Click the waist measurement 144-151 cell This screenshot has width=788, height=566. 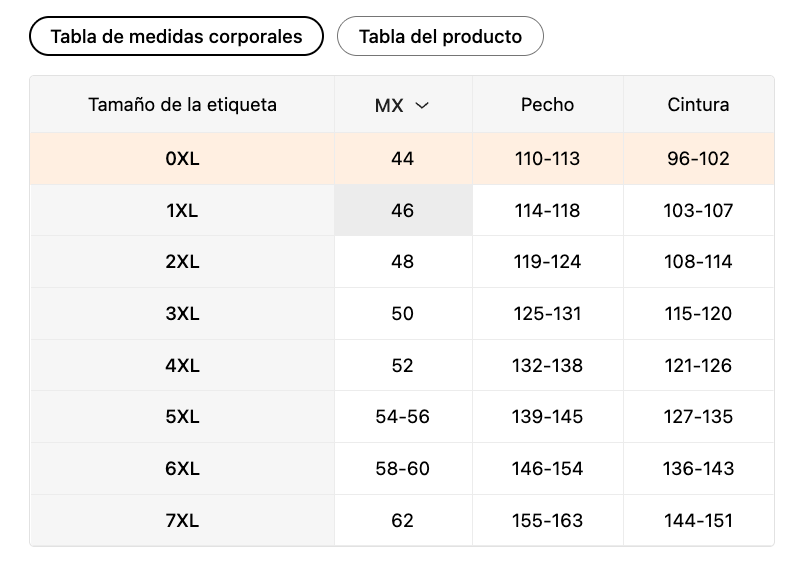coord(698,521)
